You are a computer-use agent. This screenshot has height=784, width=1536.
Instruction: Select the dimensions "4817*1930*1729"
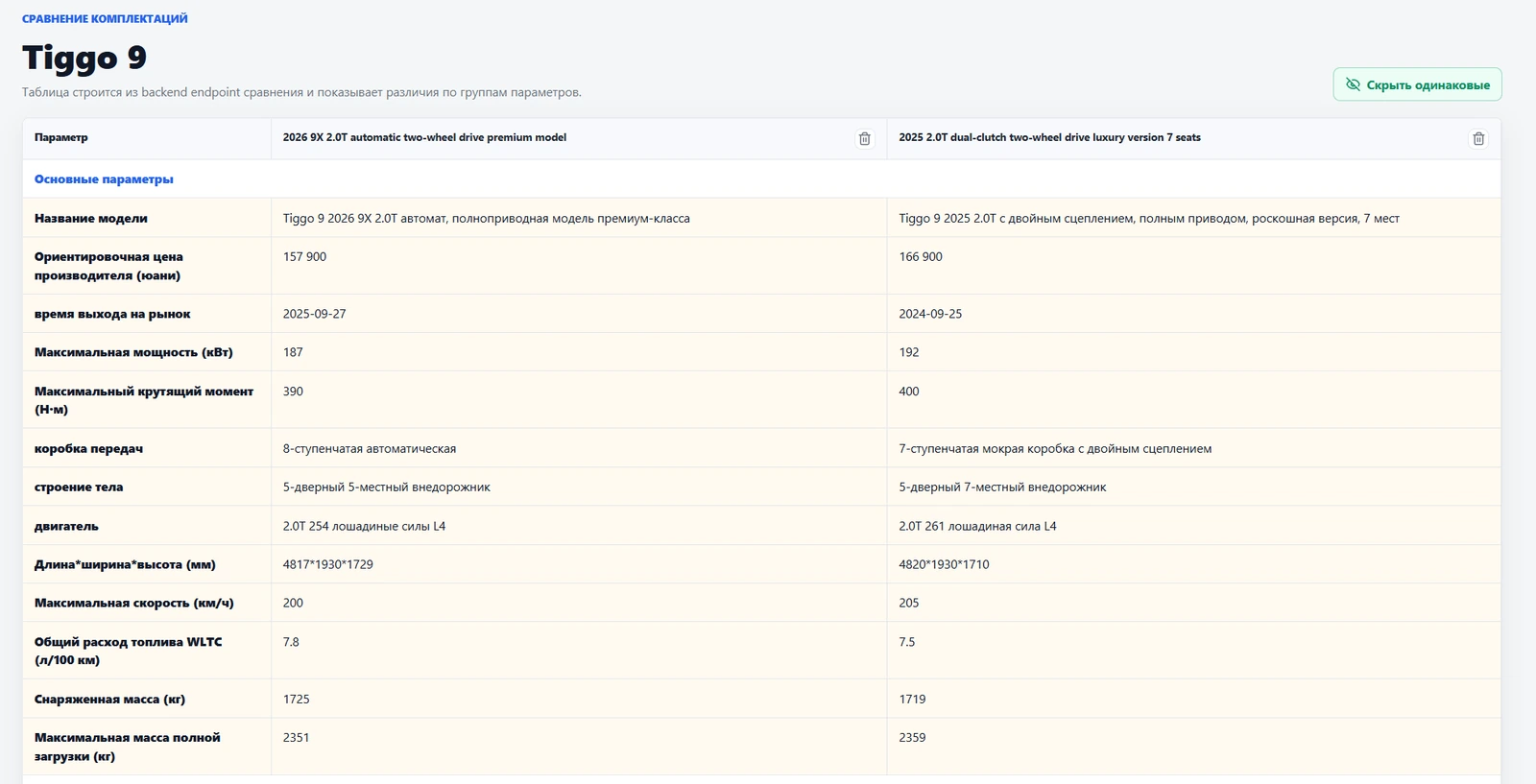pyautogui.click(x=328, y=564)
